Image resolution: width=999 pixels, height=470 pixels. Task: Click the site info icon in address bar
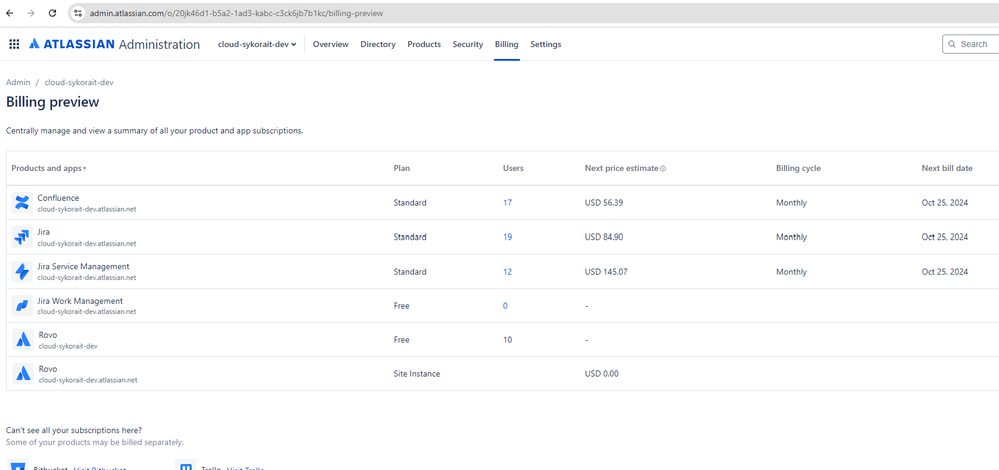pyautogui.click(x=78, y=13)
